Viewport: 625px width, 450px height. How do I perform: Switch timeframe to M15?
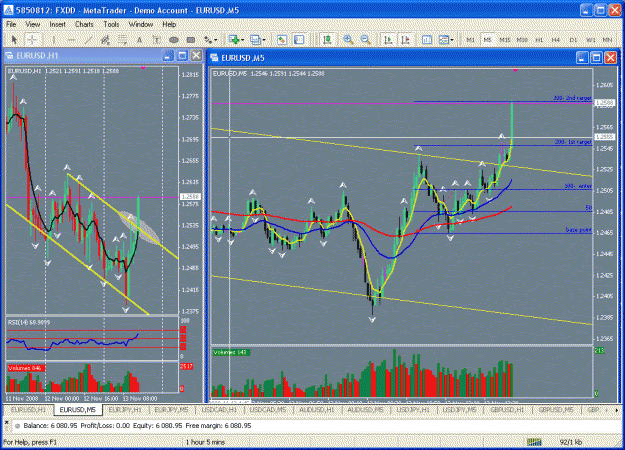click(x=505, y=40)
